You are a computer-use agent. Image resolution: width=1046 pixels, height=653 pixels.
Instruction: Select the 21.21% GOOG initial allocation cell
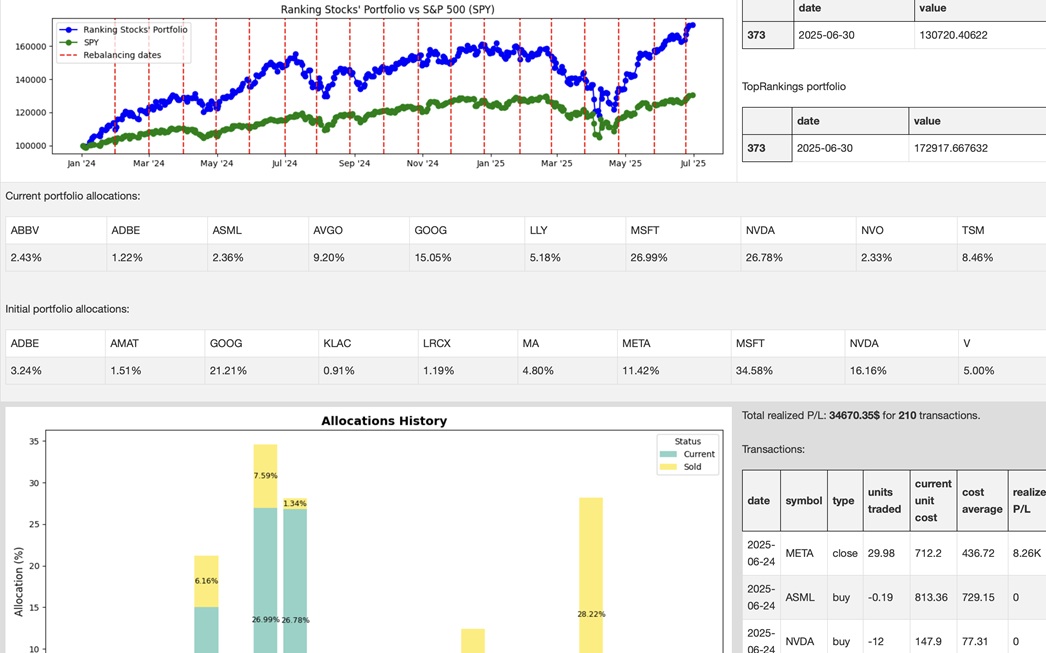[x=262, y=371]
